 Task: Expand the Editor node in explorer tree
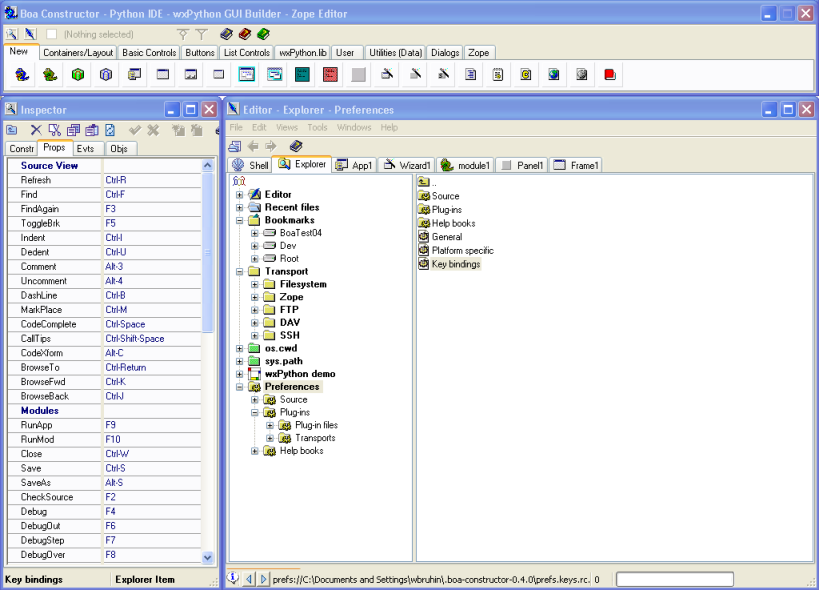(x=240, y=194)
